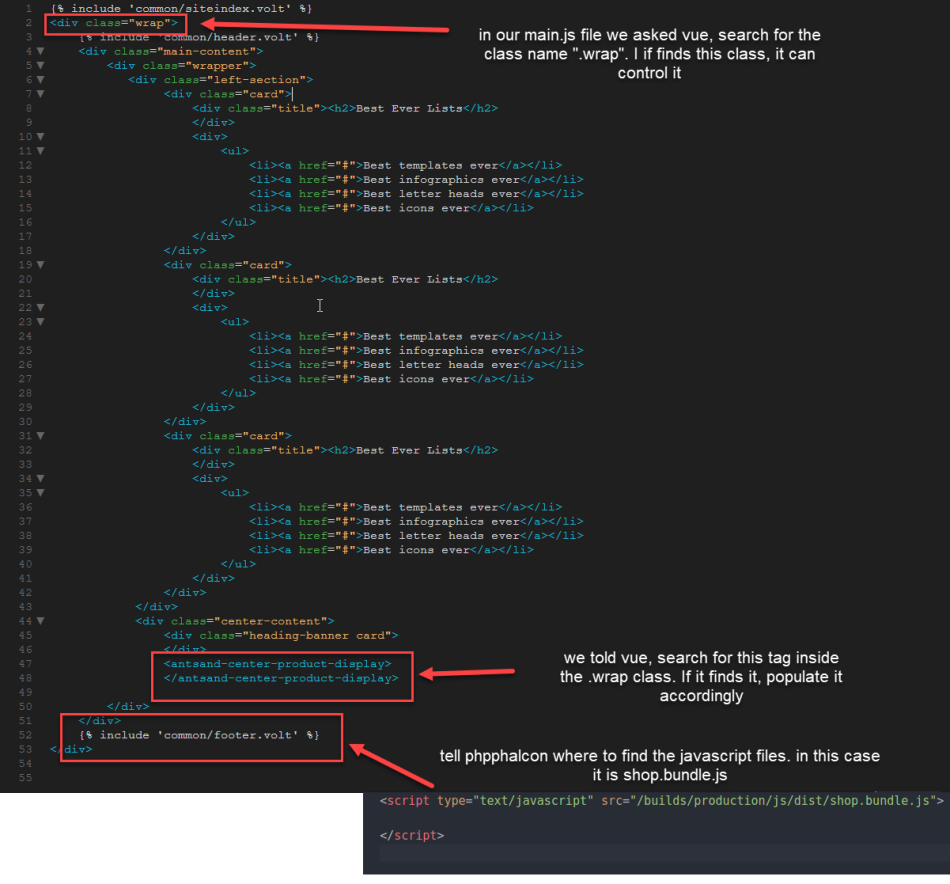This screenshot has width=950, height=884.
Task: Click the opening antsand-center-product-display tag
Action: point(277,664)
